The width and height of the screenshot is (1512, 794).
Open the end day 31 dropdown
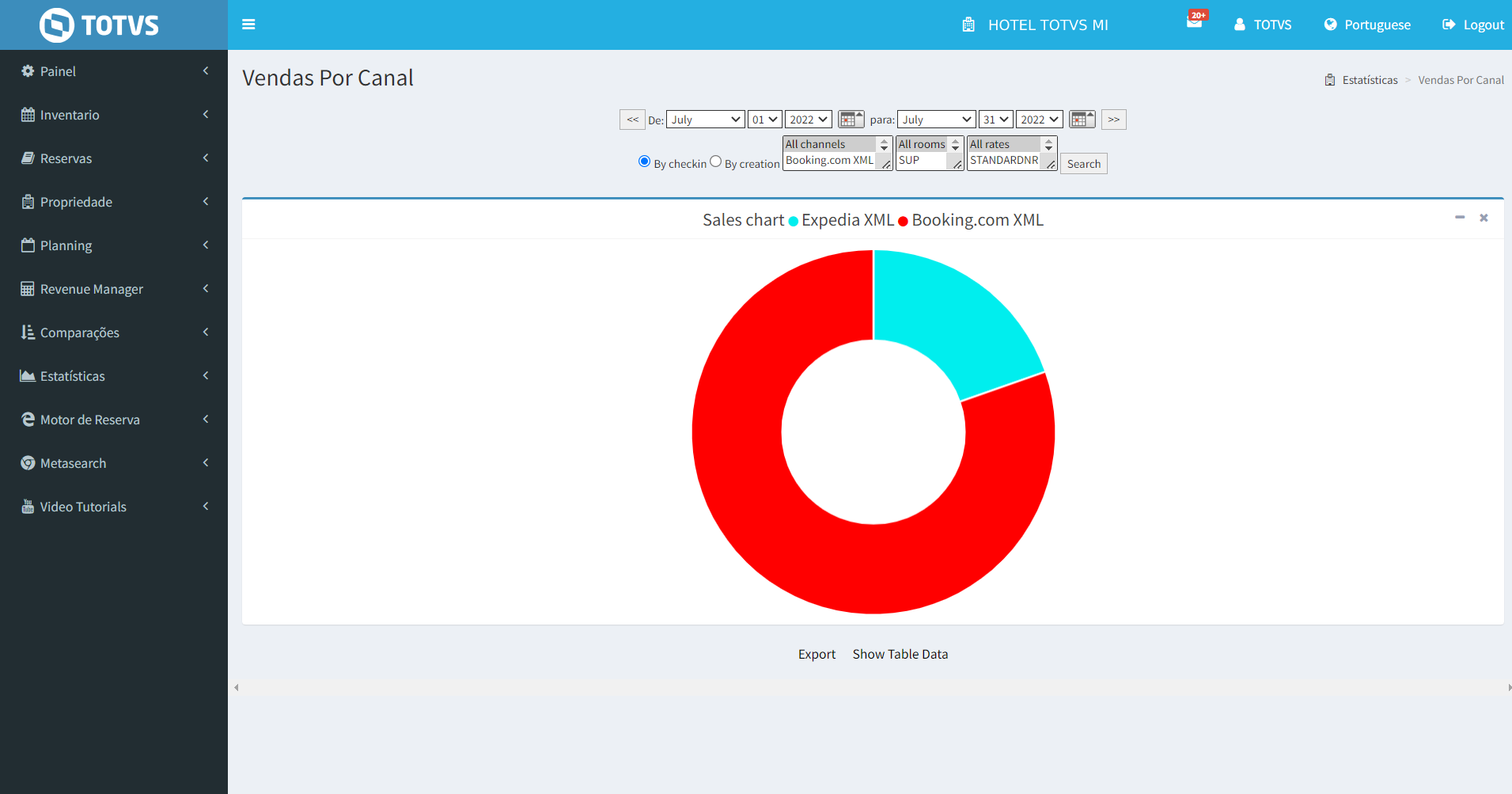(996, 120)
